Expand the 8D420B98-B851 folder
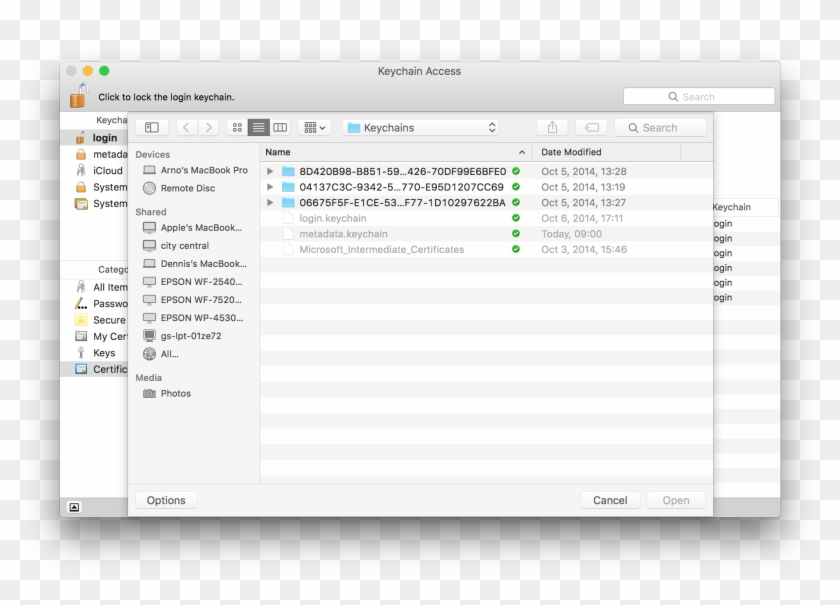Image resolution: width=840 pixels, height=605 pixels. pos(270,172)
